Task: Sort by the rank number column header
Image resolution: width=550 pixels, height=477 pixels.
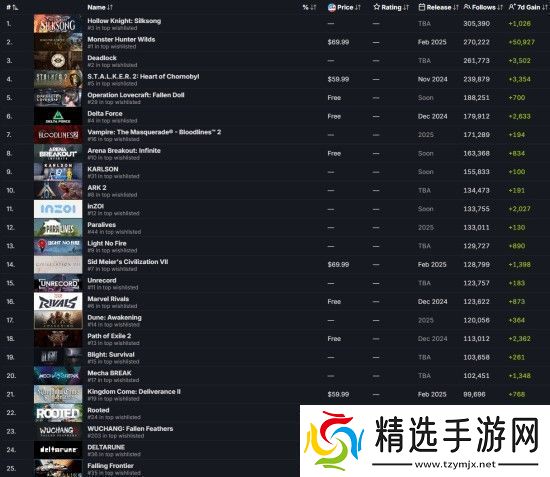Action: (12, 7)
